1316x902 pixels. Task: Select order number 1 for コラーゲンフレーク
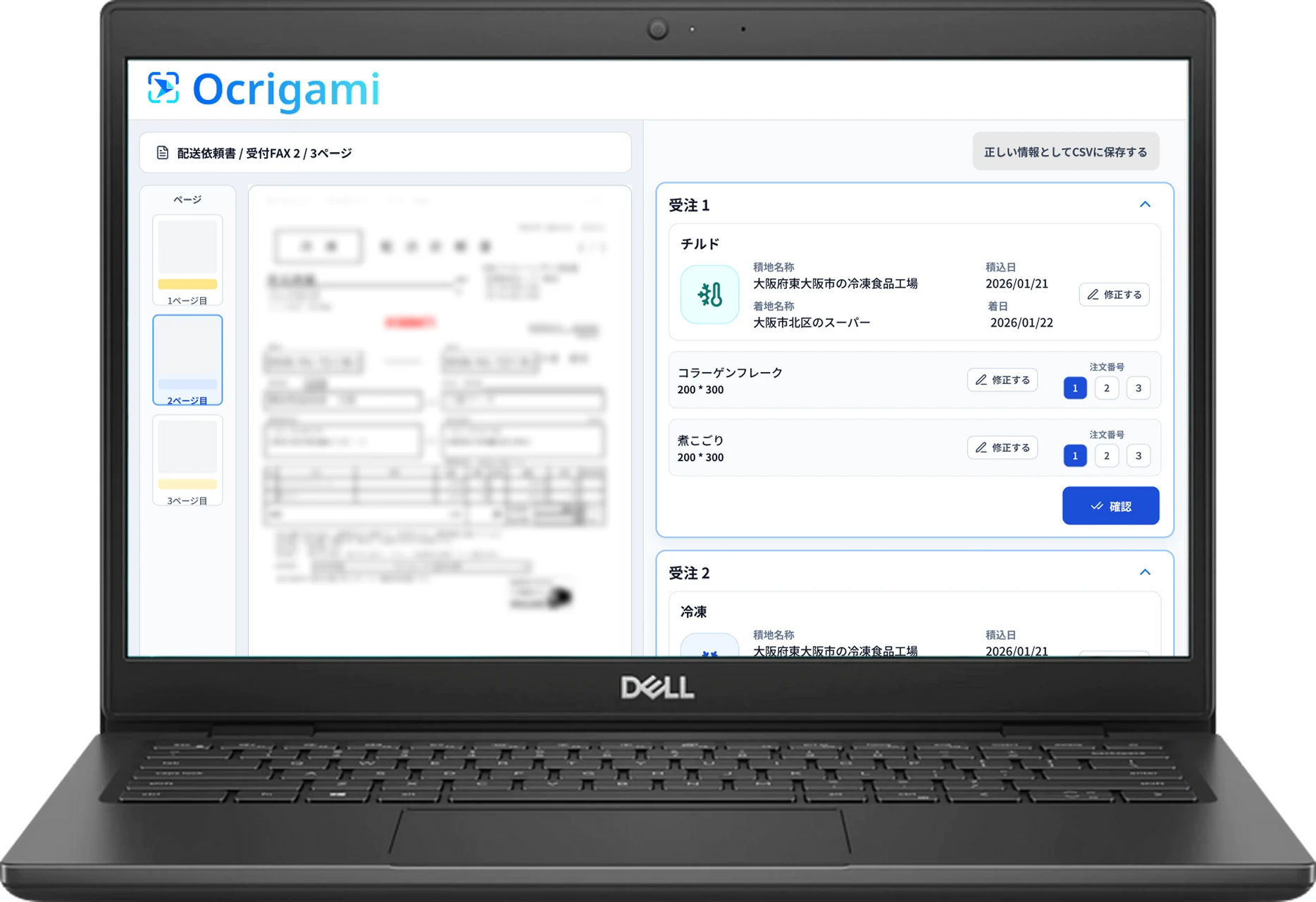1074,388
